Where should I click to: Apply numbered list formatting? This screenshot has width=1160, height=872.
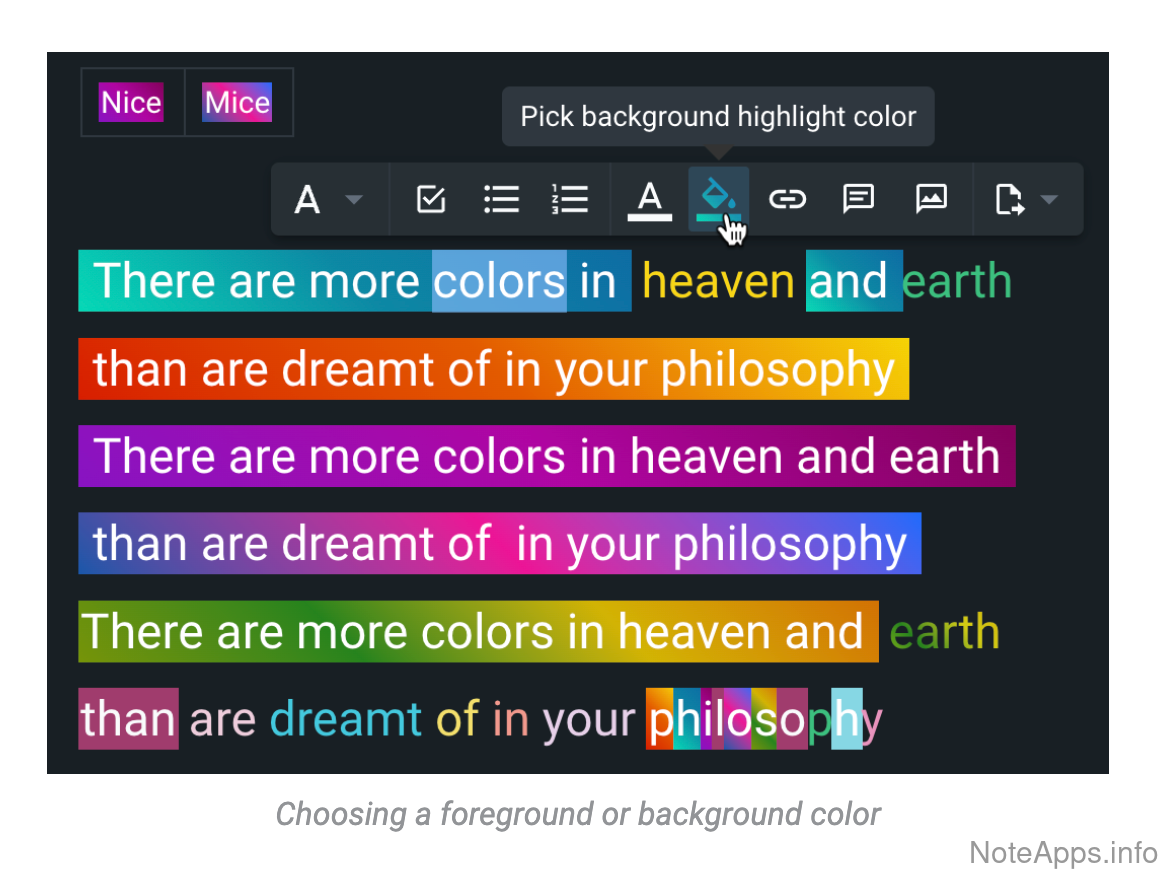tap(570, 199)
